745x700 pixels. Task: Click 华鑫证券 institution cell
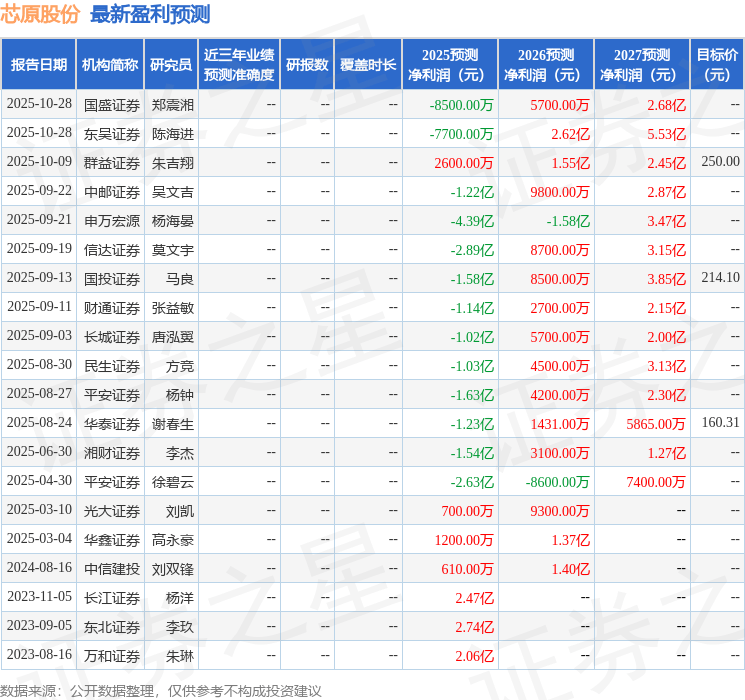tap(112, 540)
